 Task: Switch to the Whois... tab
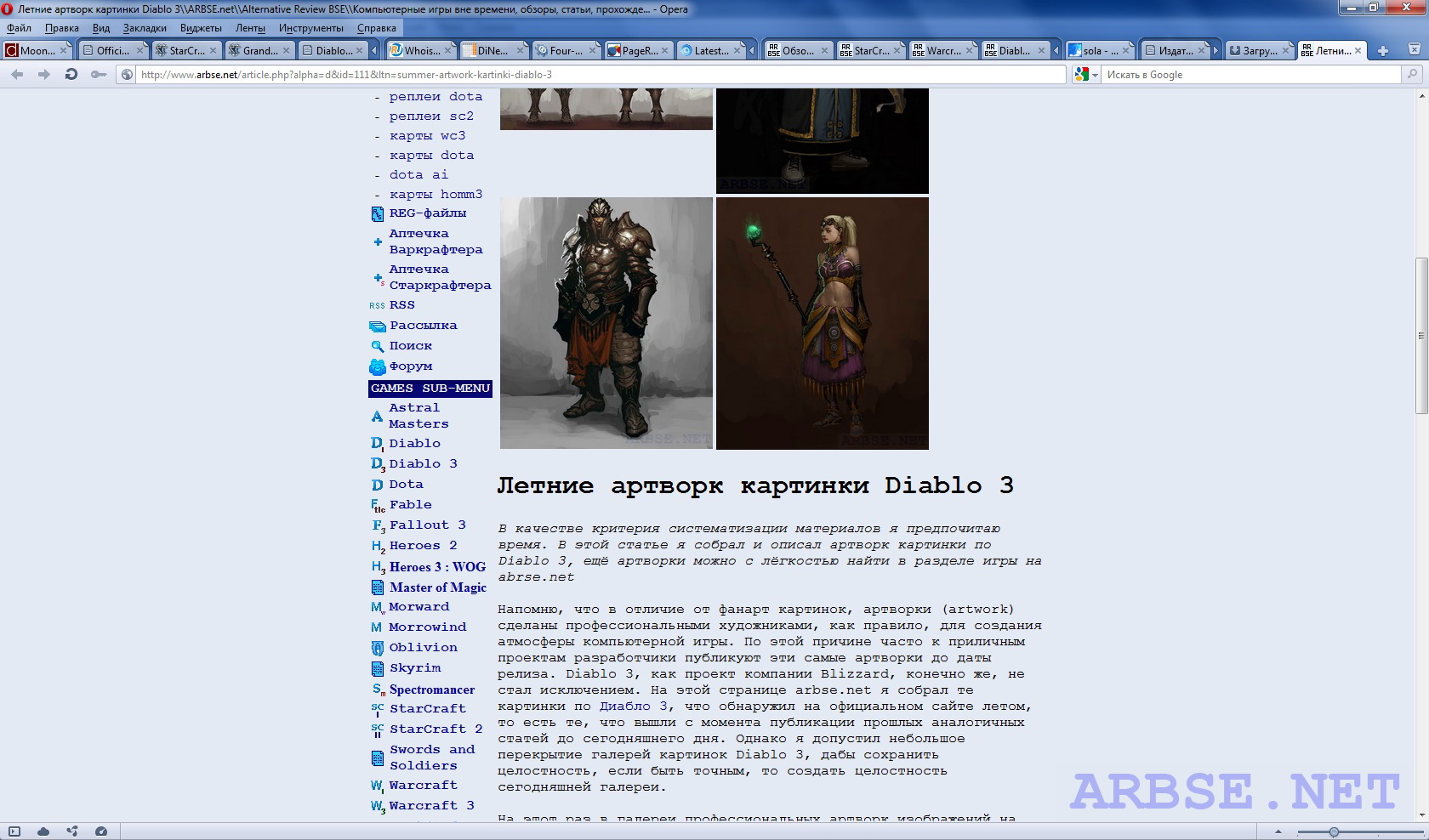(418, 51)
